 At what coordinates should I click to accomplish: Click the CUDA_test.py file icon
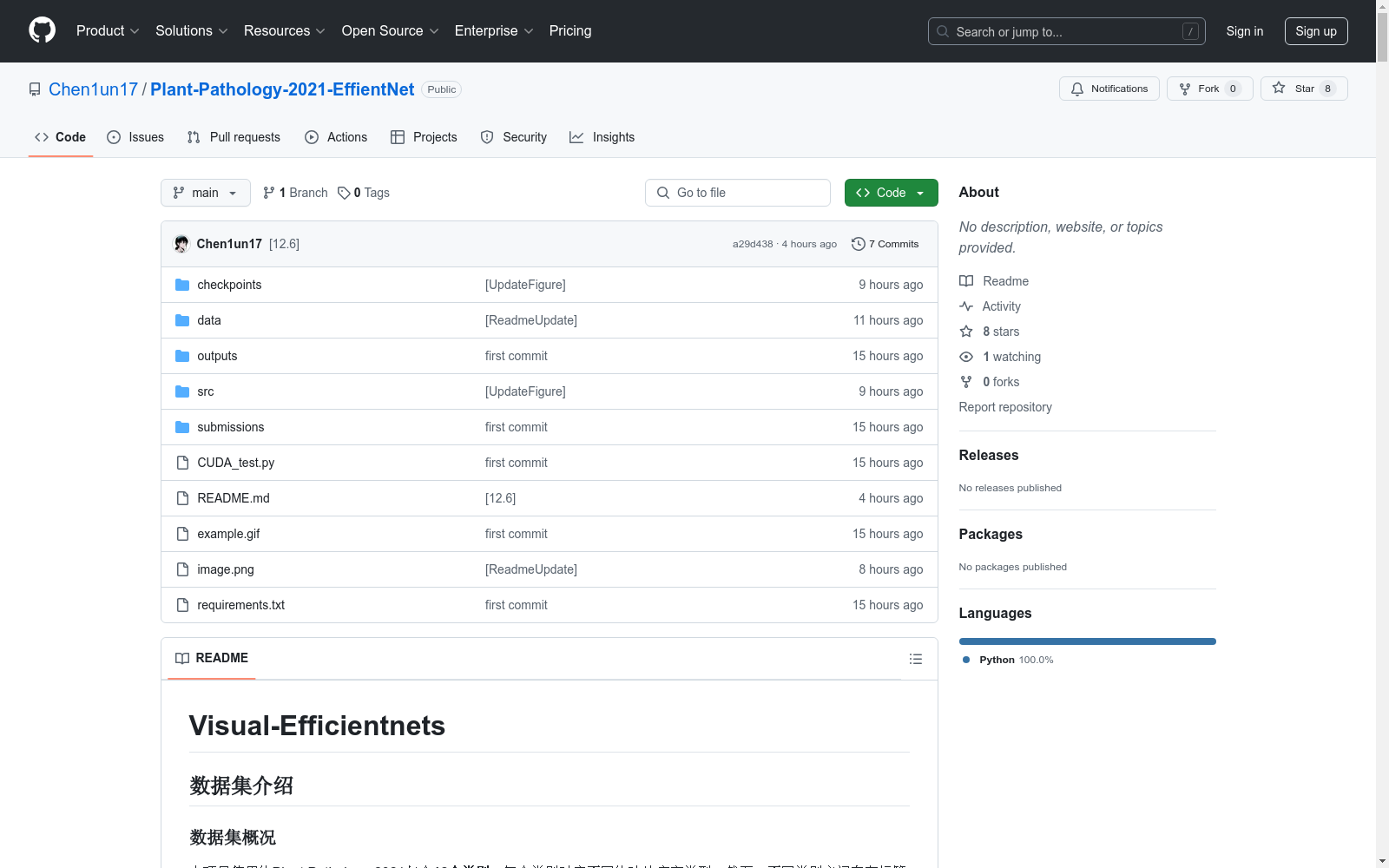click(182, 463)
